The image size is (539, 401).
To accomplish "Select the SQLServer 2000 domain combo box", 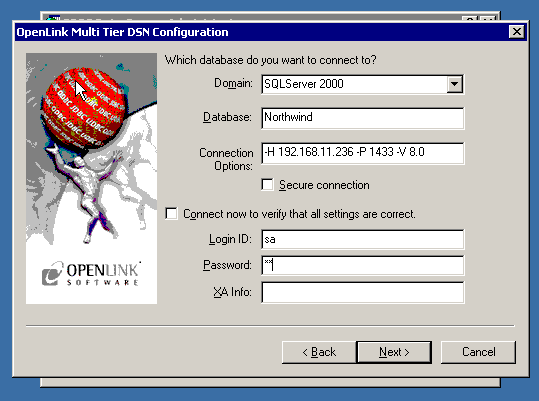I will coord(362,84).
